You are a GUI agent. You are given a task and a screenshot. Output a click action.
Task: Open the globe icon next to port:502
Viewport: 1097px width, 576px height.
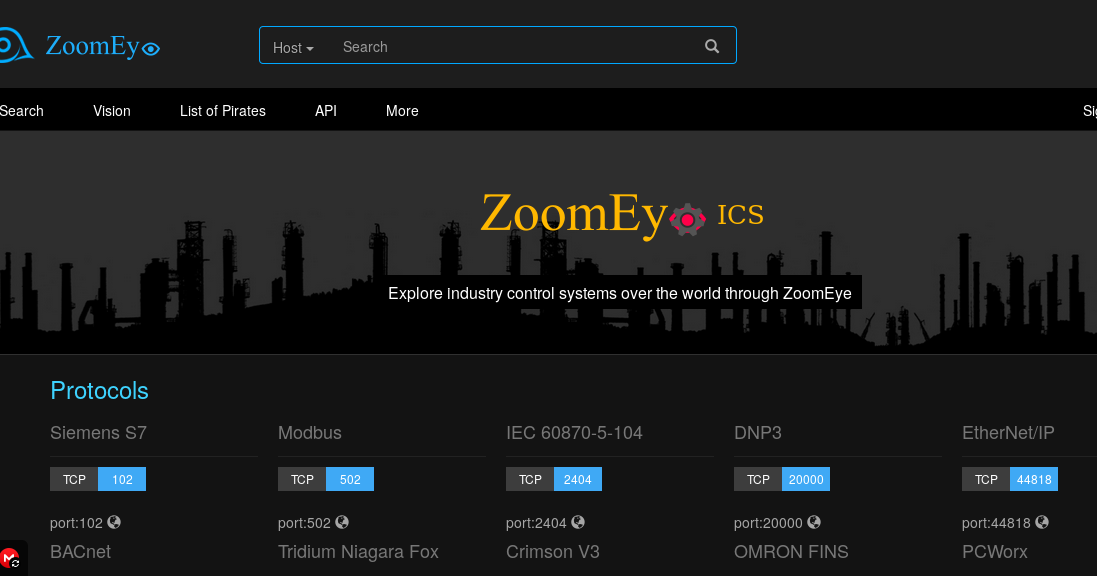click(x=341, y=522)
